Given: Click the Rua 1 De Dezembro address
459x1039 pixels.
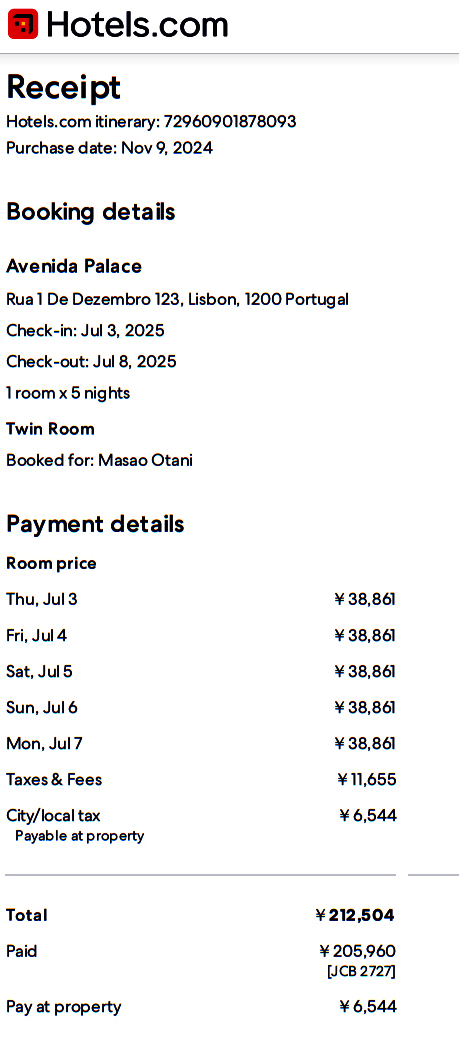Looking at the screenshot, I should click(x=178, y=300).
